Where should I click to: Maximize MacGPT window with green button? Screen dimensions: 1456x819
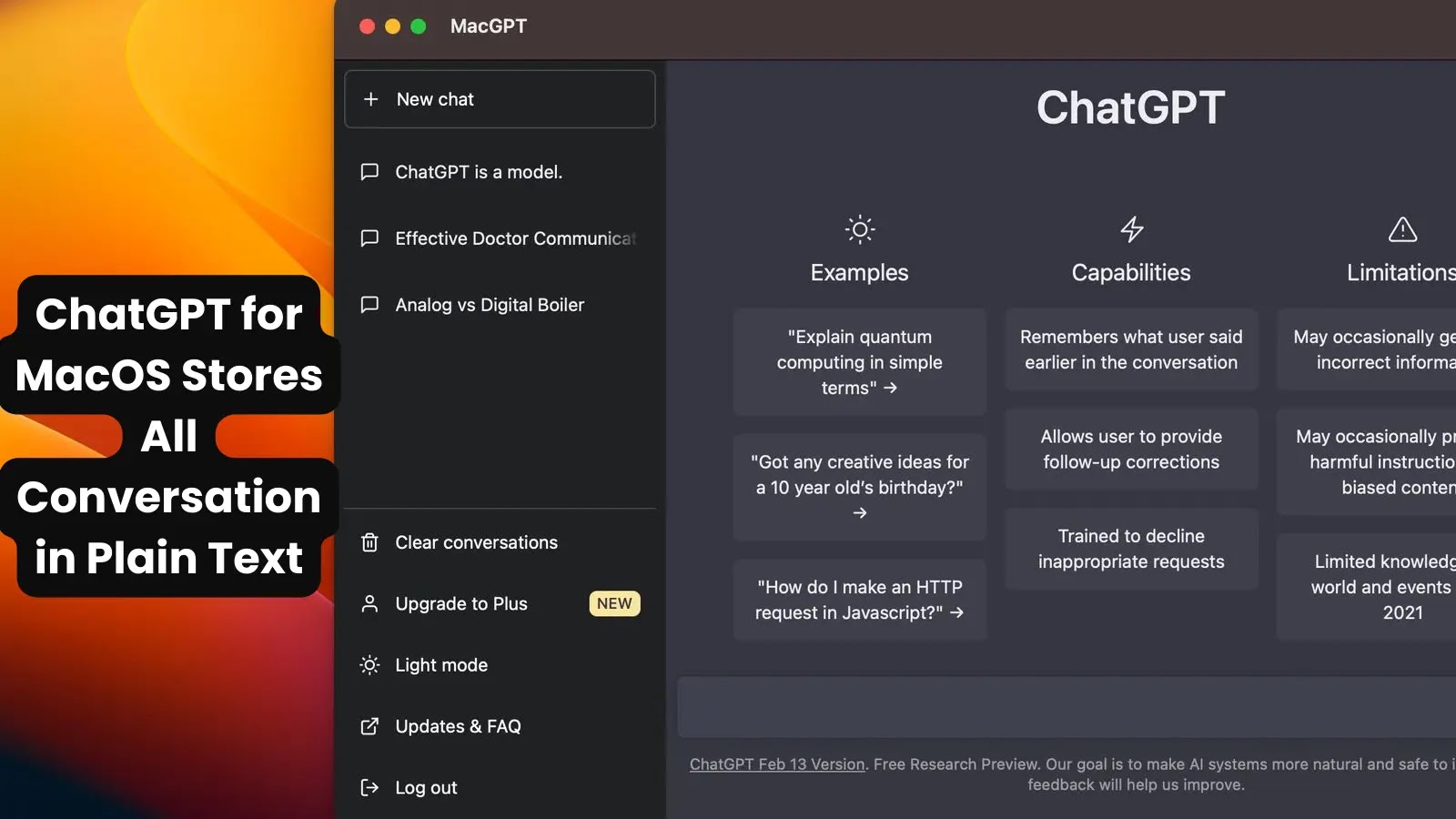(x=419, y=26)
